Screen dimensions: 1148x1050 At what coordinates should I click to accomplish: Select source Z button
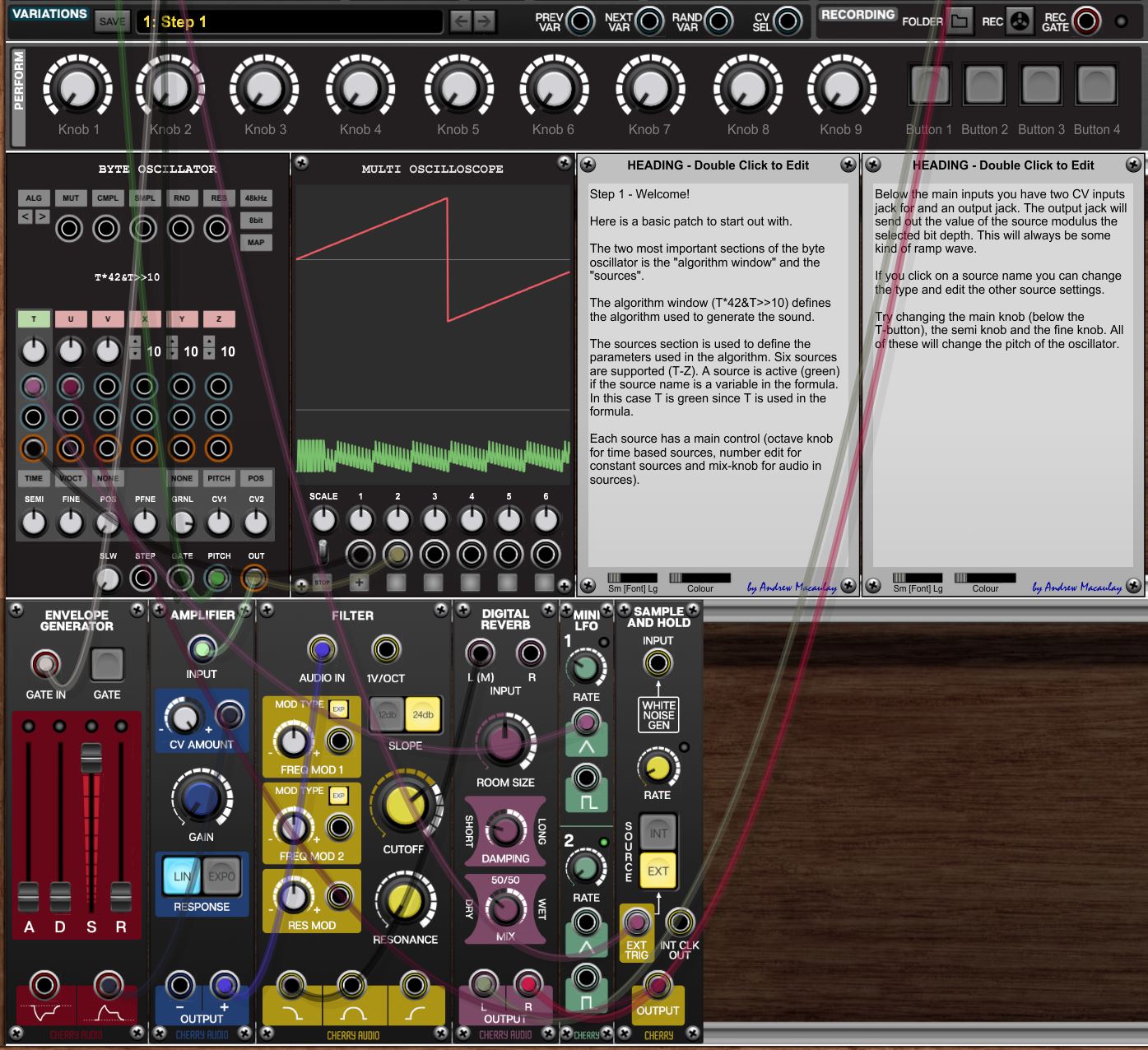219,318
